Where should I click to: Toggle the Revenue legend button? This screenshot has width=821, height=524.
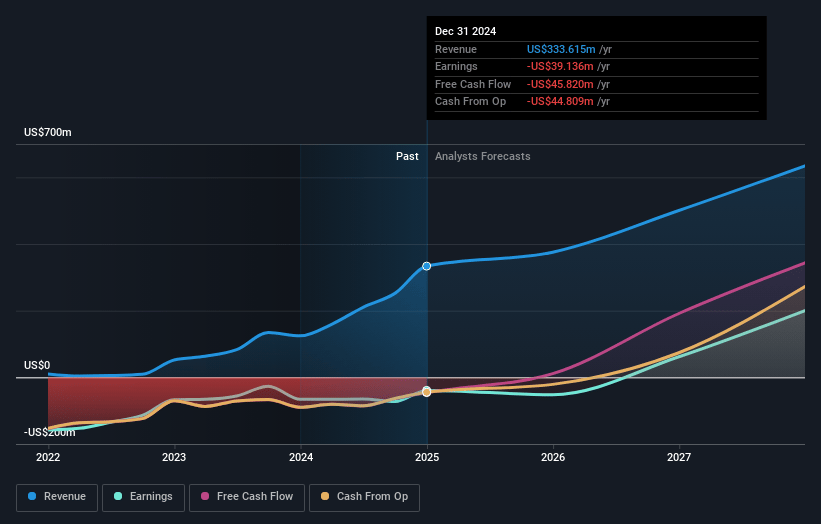(57, 497)
